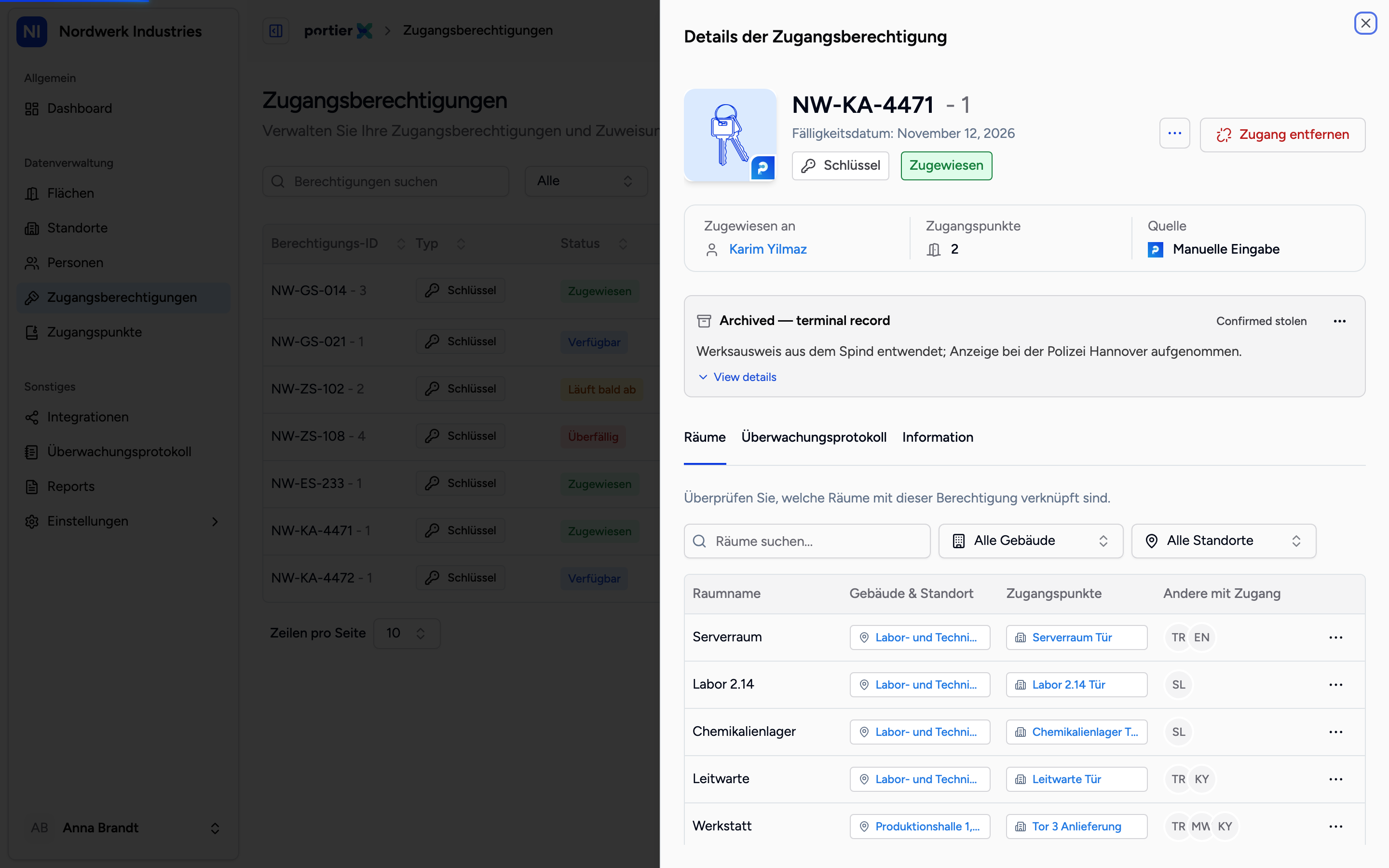Open Zugangspunkte in the sidebar
Screen dimensions: 1389x868
tap(123, 332)
